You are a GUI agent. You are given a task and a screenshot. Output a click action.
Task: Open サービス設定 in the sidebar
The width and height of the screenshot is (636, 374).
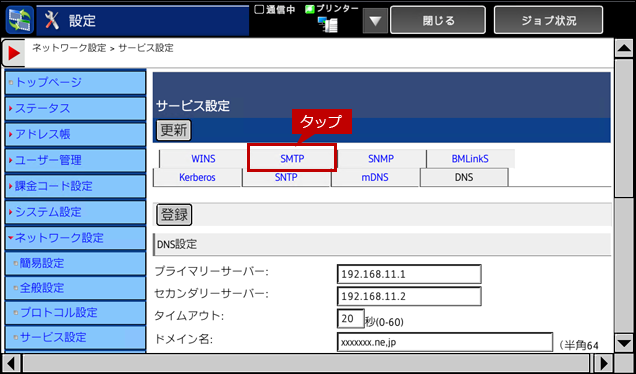point(75,337)
